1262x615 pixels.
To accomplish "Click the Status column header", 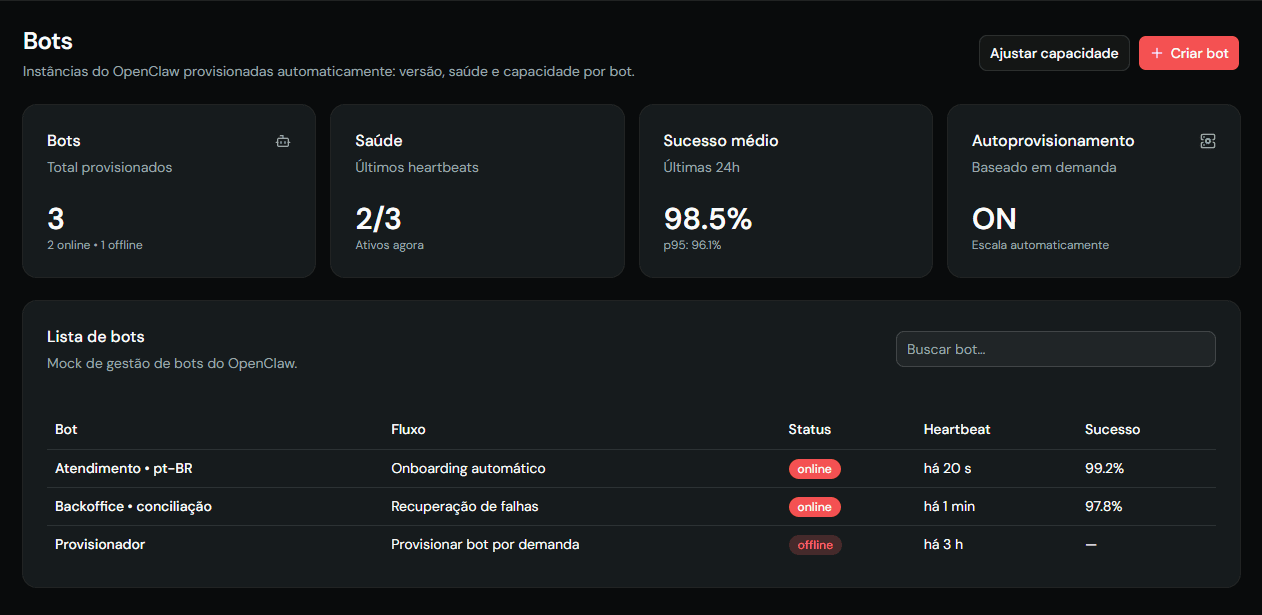I will coord(809,429).
